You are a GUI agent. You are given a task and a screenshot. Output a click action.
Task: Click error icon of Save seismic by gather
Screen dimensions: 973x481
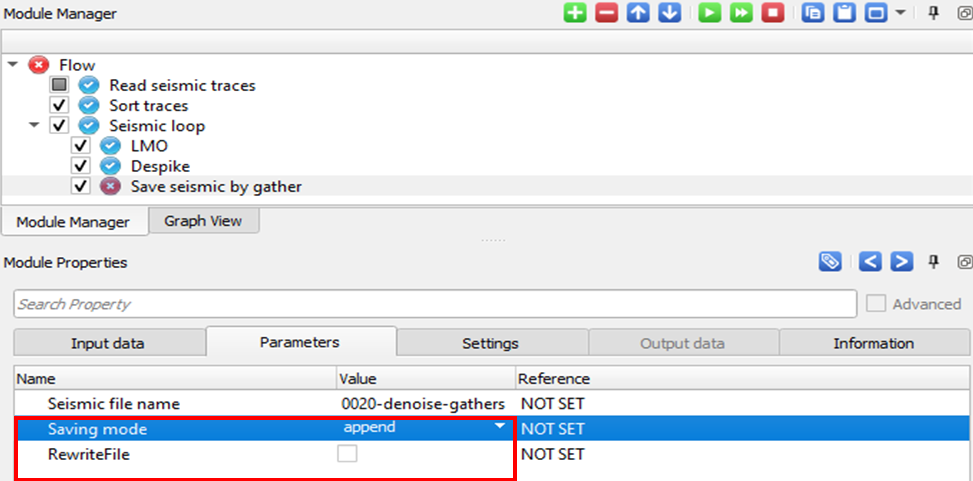click(110, 186)
